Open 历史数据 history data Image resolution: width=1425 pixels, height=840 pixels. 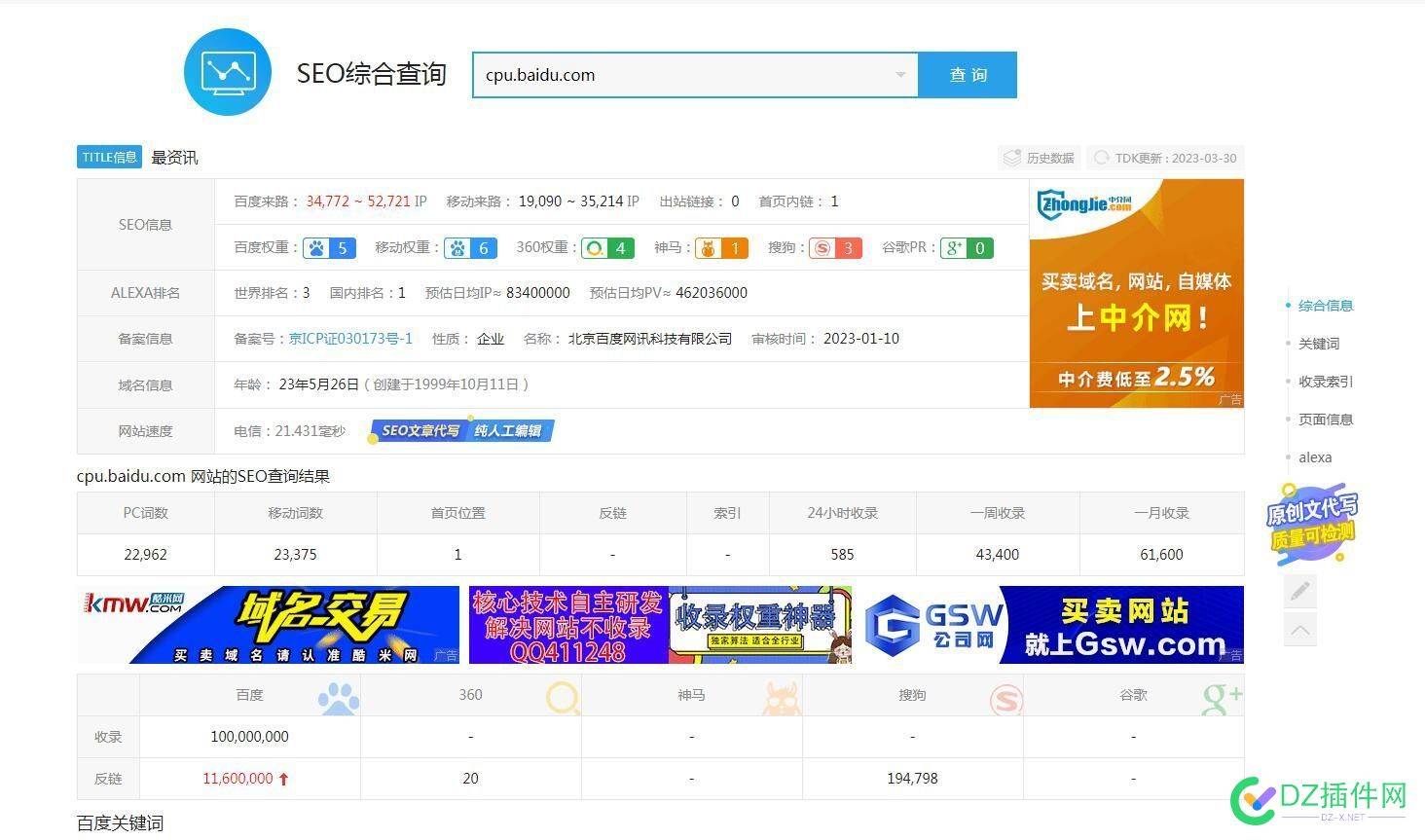1040,158
